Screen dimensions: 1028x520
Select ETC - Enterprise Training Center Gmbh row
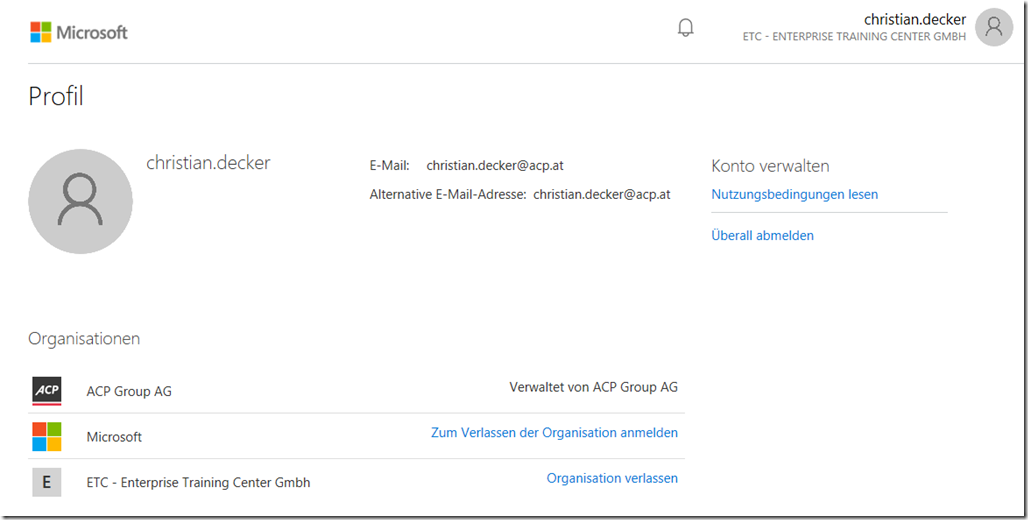[357, 483]
